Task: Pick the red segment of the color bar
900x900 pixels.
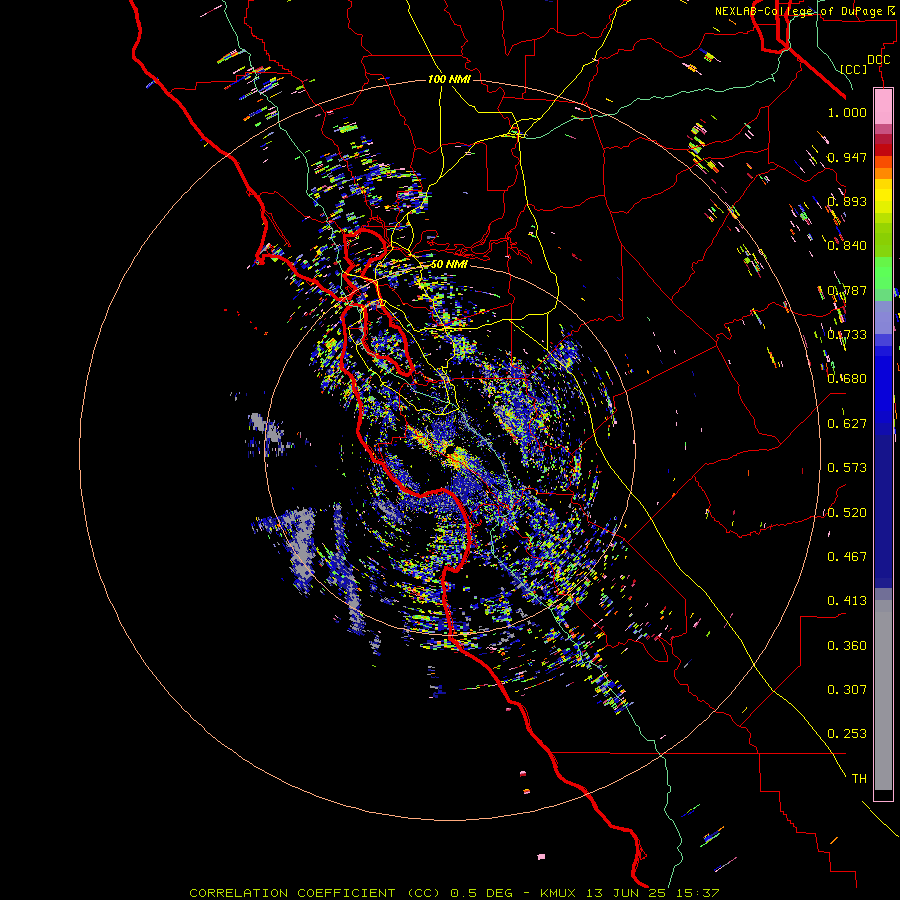Action: click(x=883, y=150)
